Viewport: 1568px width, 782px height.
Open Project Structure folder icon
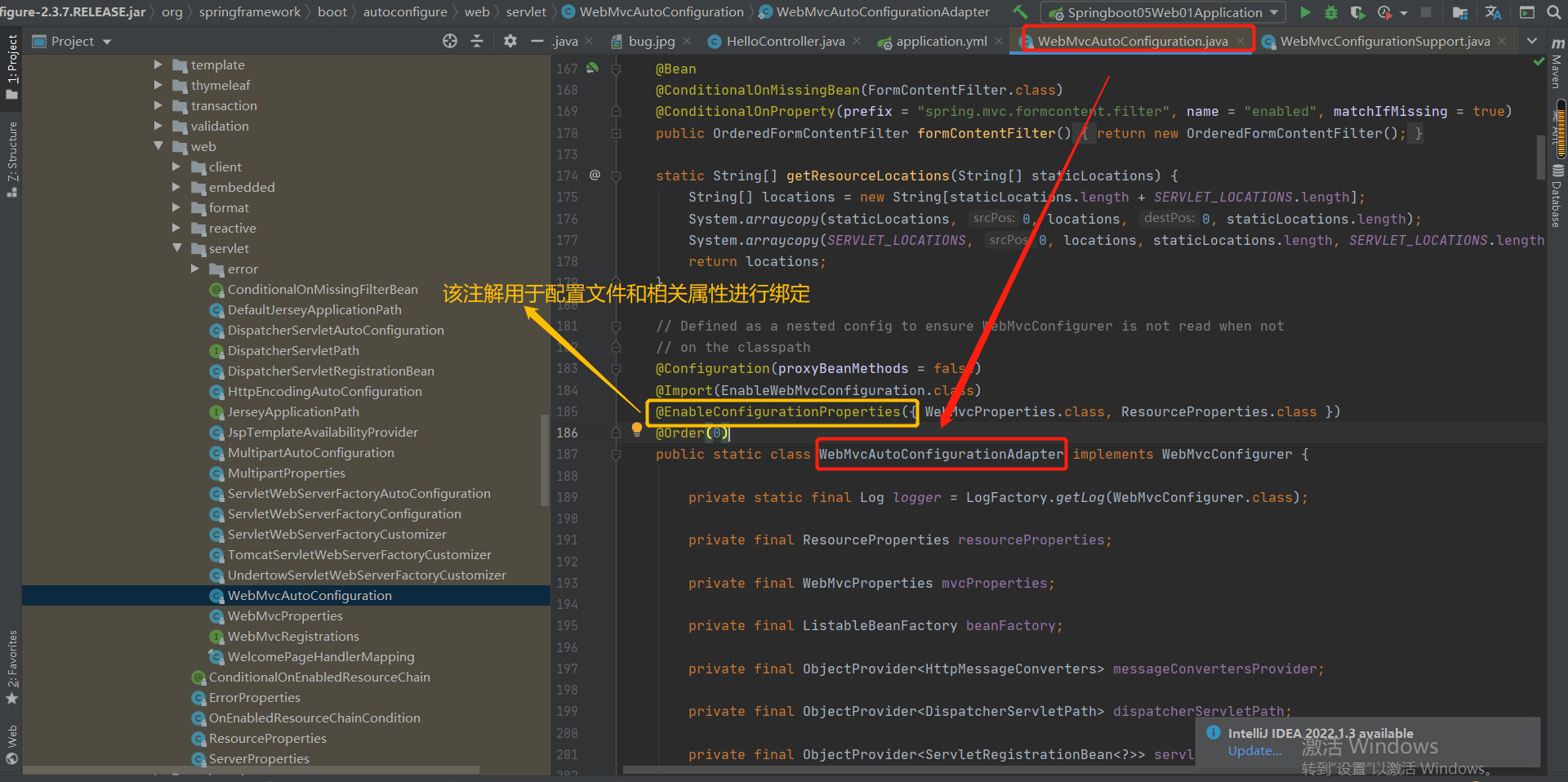point(1460,12)
